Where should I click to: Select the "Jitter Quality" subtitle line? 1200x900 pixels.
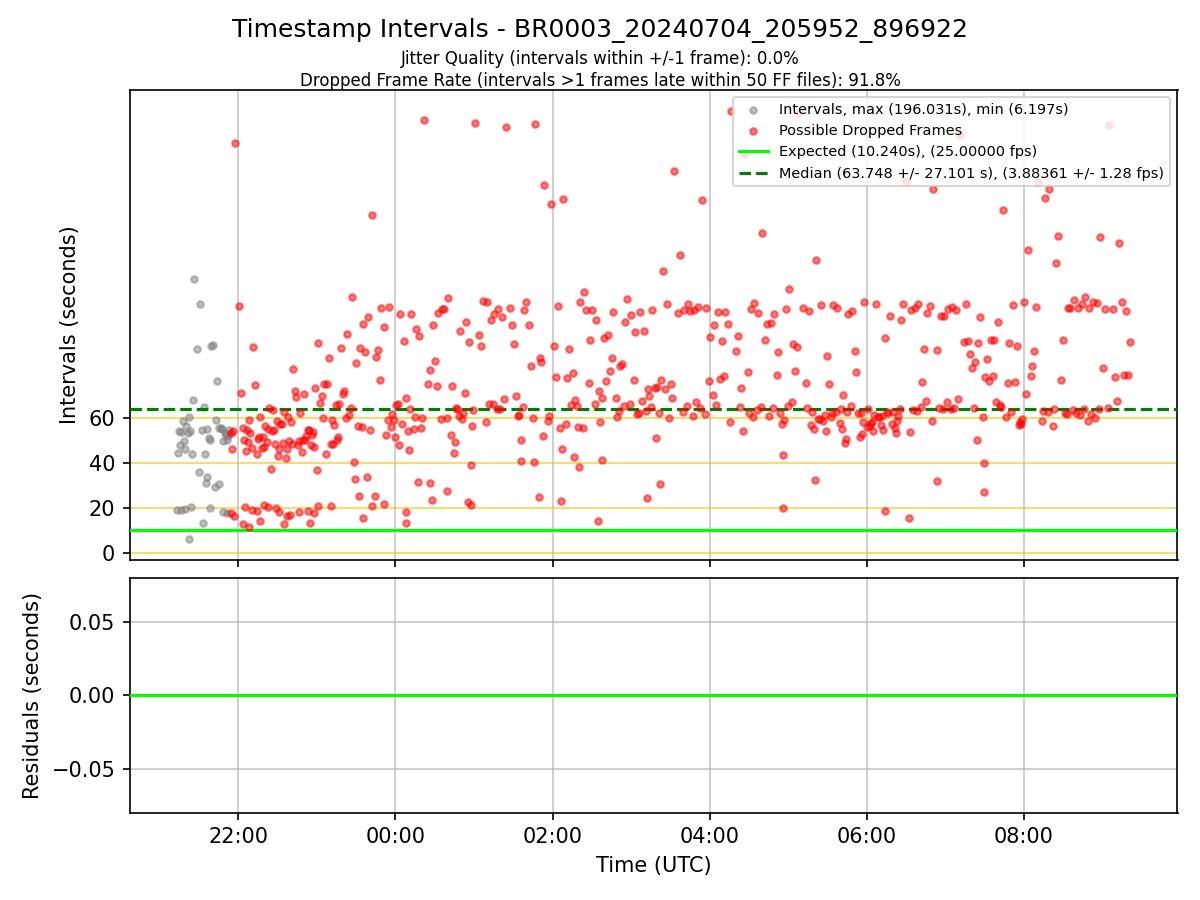click(600, 59)
